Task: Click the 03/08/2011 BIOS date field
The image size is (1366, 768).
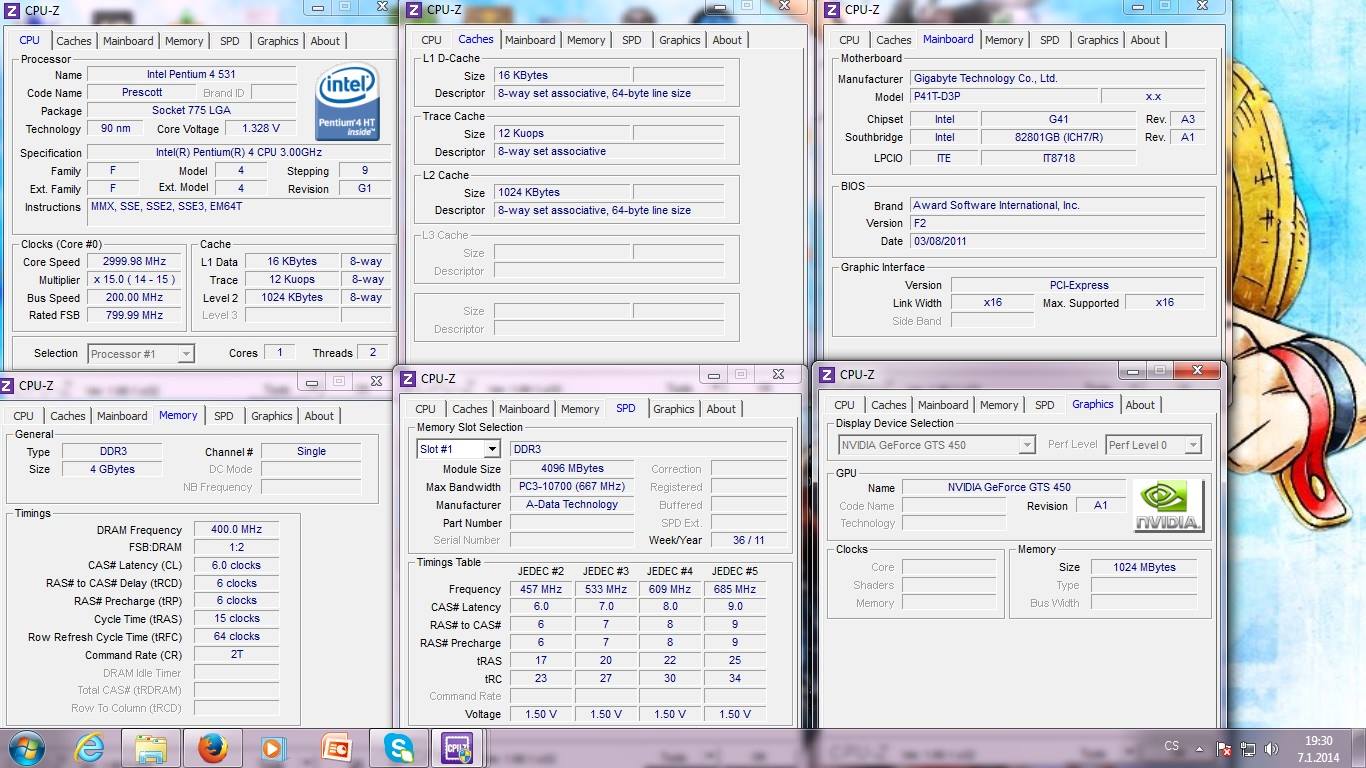Action: pyautogui.click(x=1057, y=241)
